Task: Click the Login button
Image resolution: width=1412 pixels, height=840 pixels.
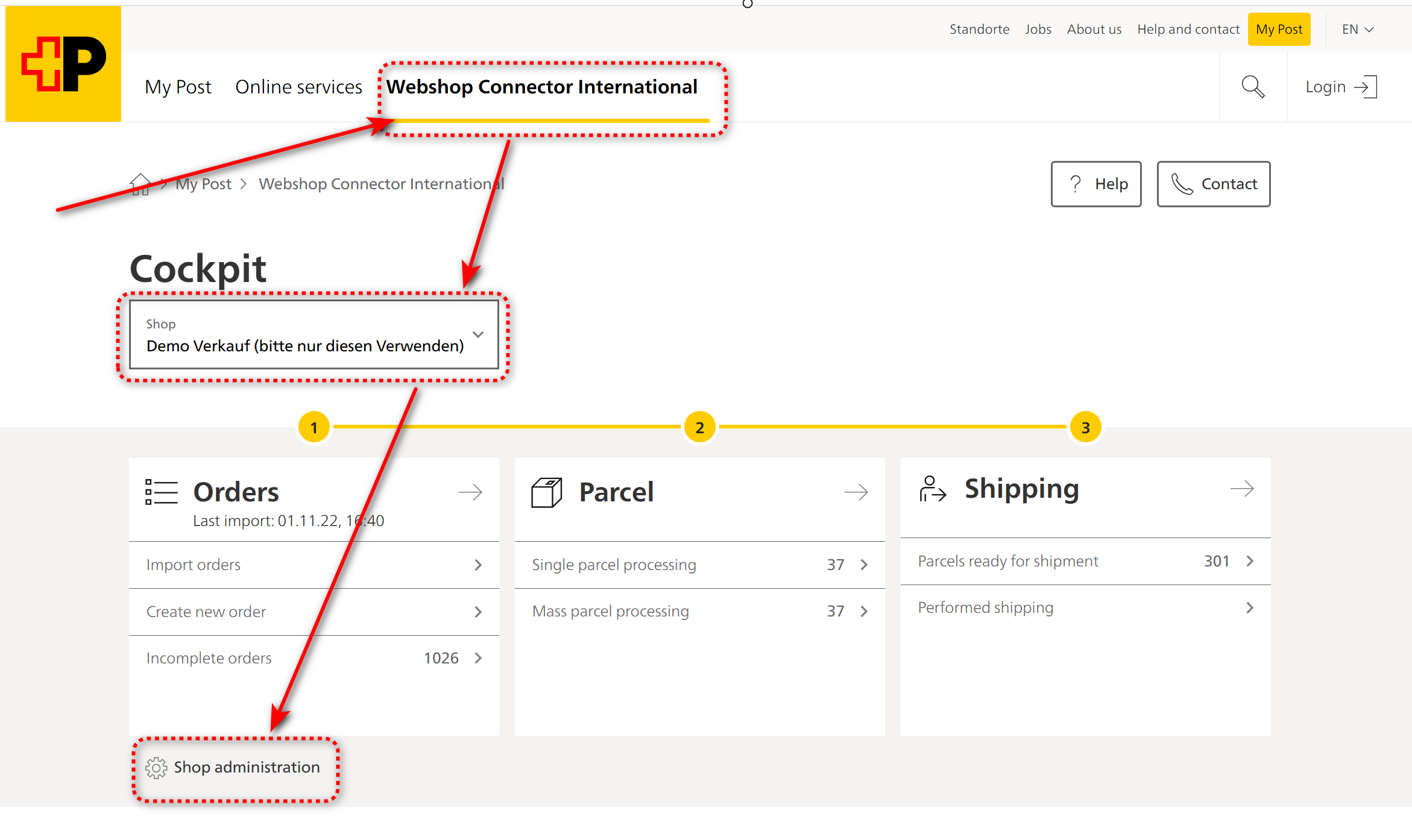Action: [1341, 87]
